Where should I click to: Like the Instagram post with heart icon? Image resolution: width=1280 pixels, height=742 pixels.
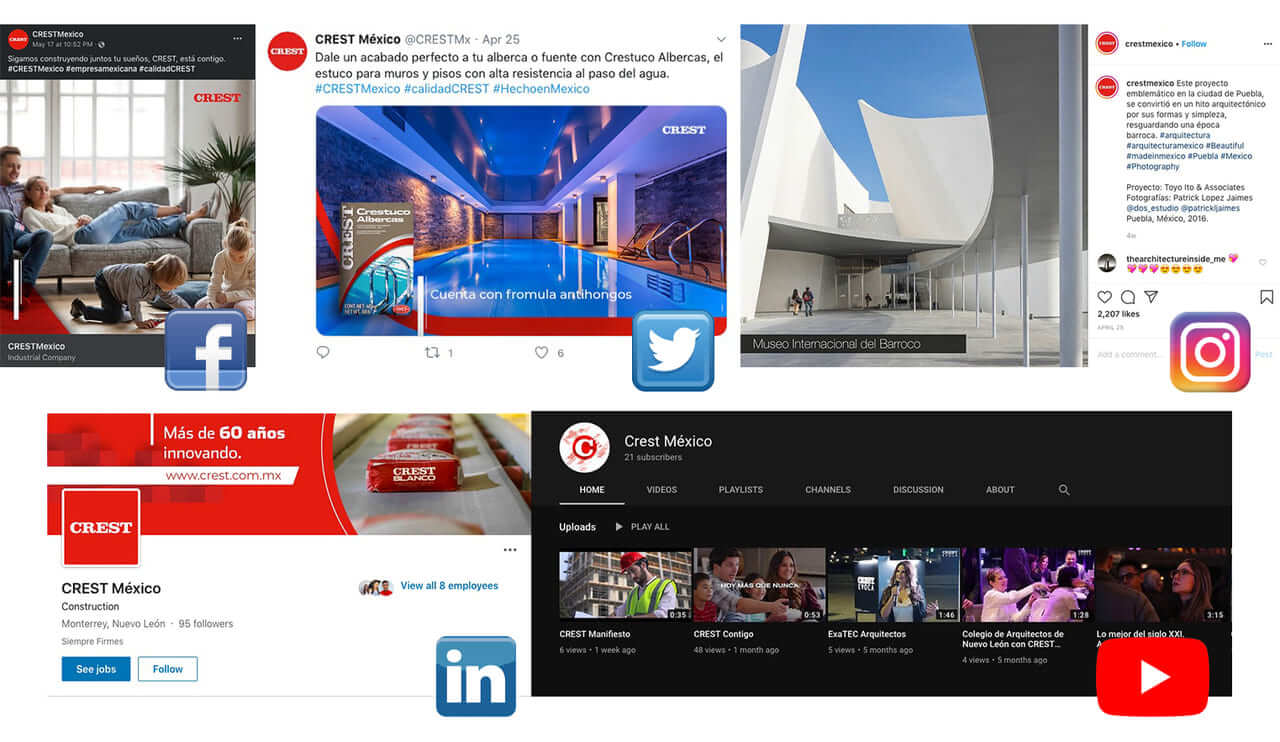coord(1105,297)
